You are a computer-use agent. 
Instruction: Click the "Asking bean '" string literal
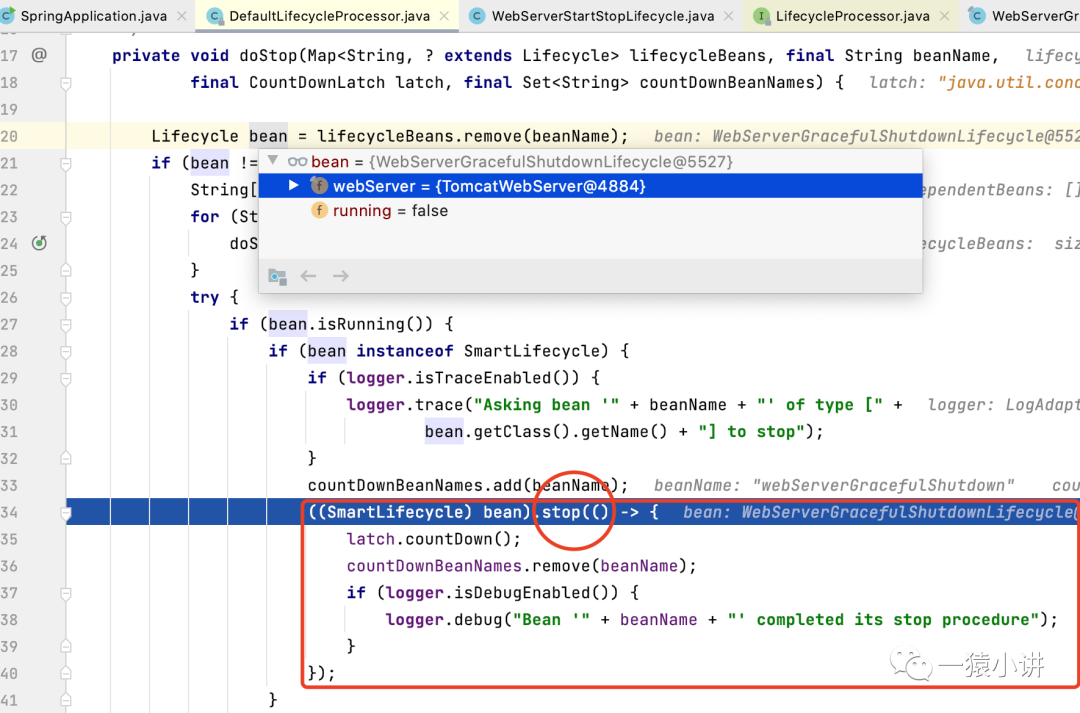[546, 405]
